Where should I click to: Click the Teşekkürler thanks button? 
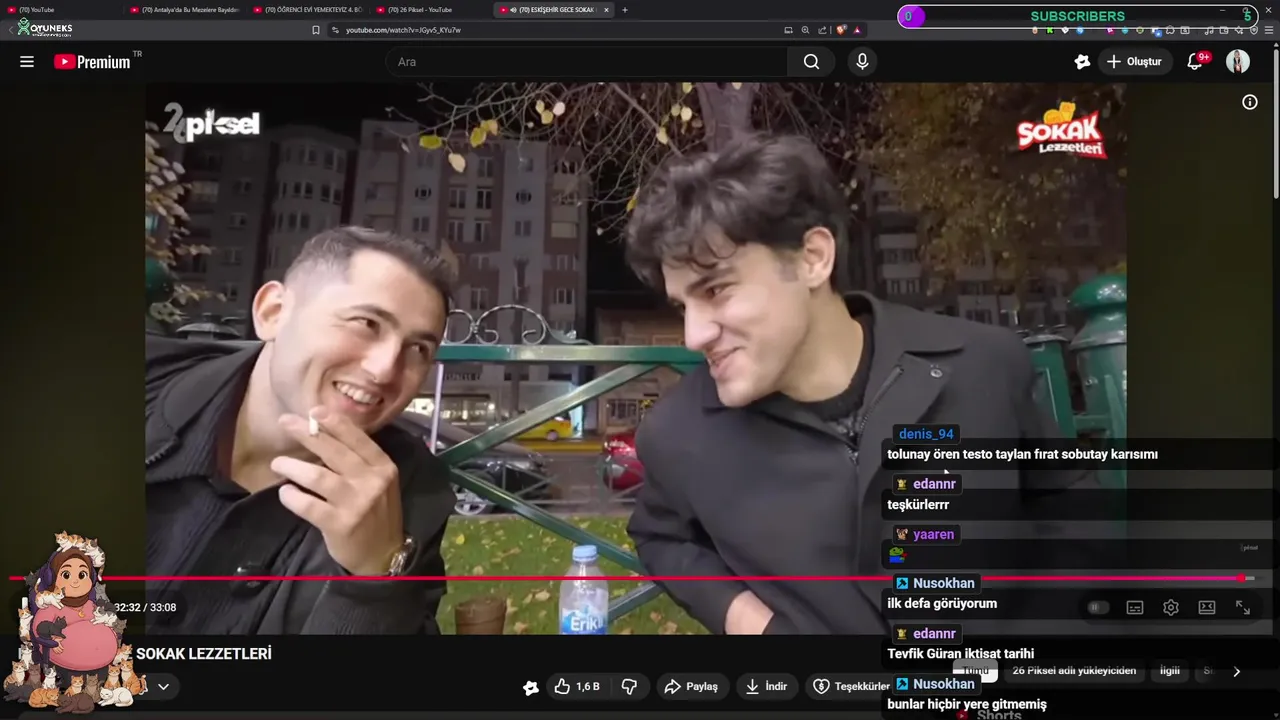click(851, 686)
